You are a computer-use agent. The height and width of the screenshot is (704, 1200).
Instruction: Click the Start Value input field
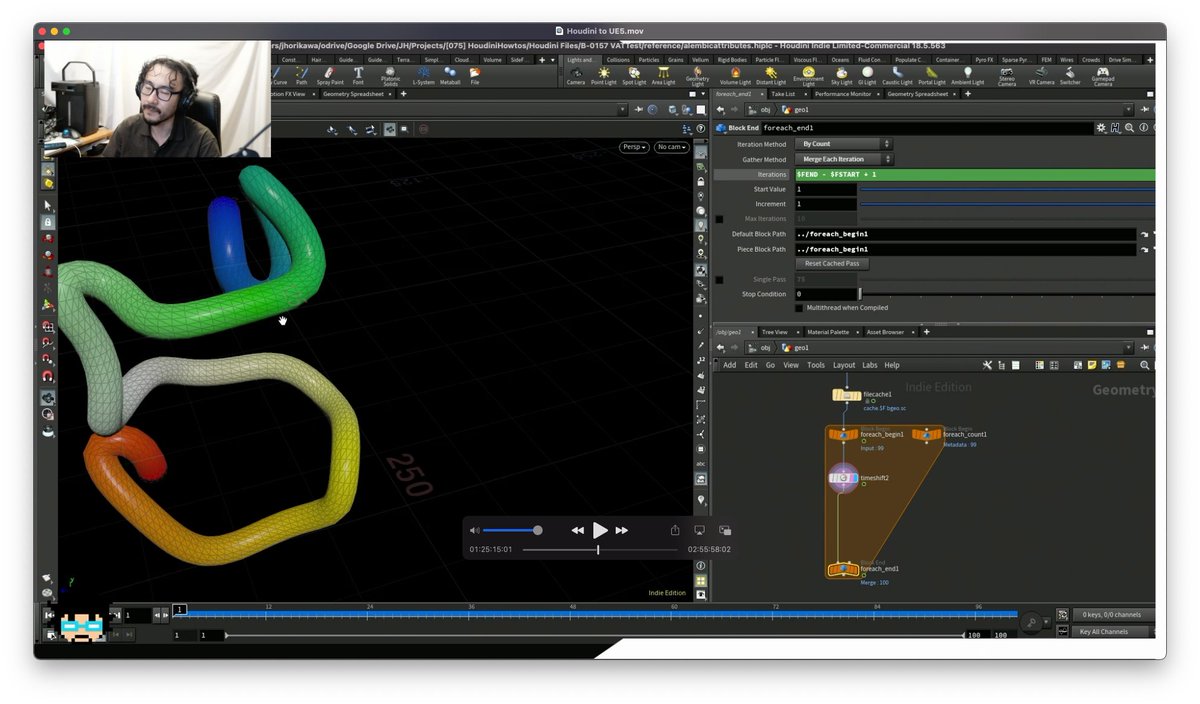pos(826,189)
